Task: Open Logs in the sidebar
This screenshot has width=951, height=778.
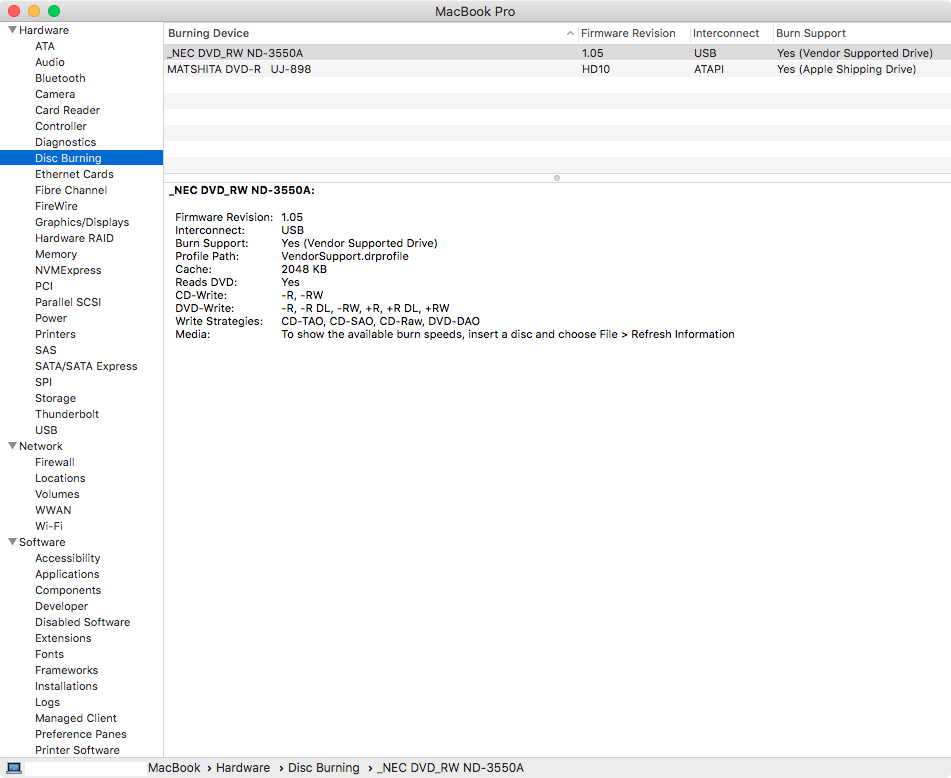Action: point(47,702)
